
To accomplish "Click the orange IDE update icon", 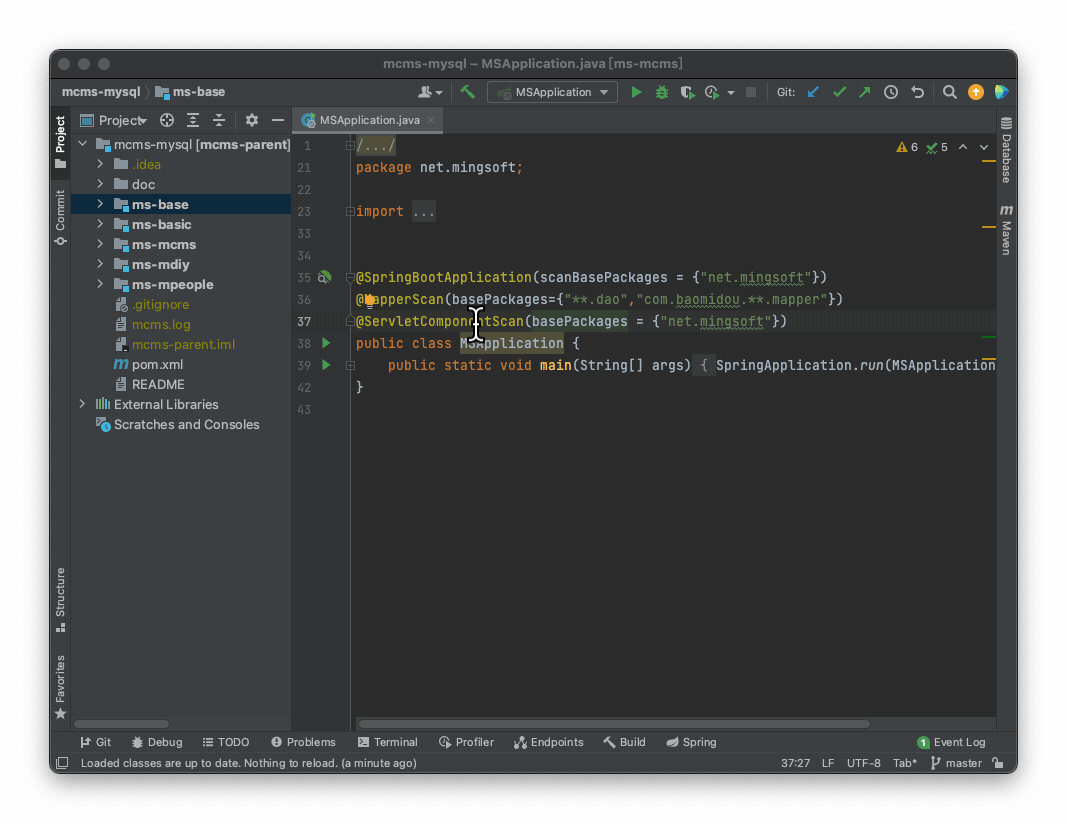I will coord(976,92).
